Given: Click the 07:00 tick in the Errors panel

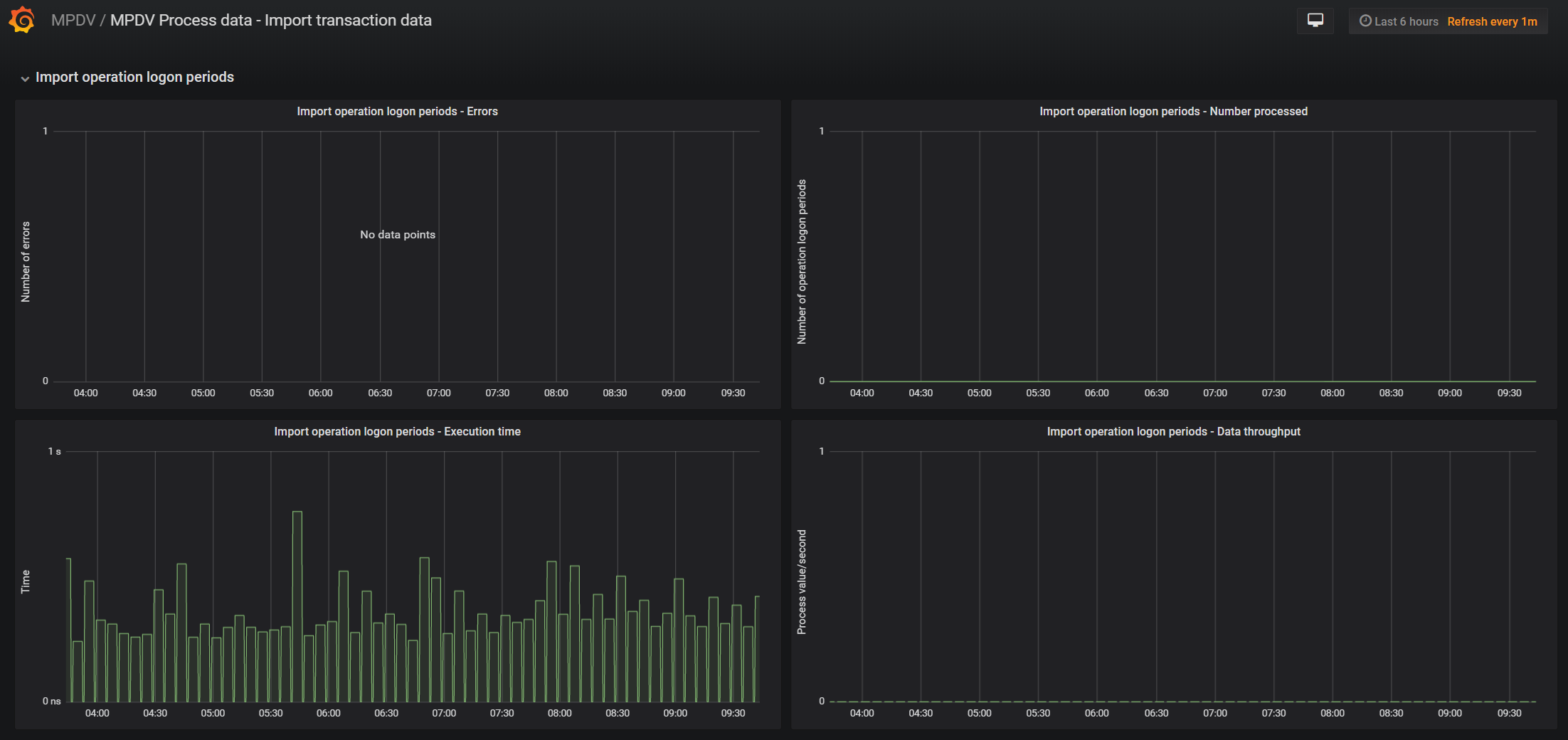Looking at the screenshot, I should [439, 393].
